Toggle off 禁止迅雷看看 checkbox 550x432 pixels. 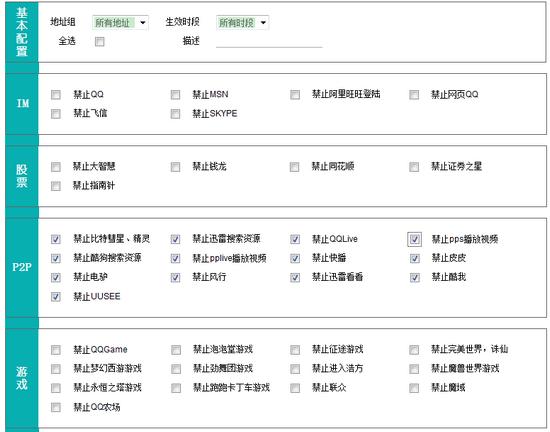[x=295, y=278]
